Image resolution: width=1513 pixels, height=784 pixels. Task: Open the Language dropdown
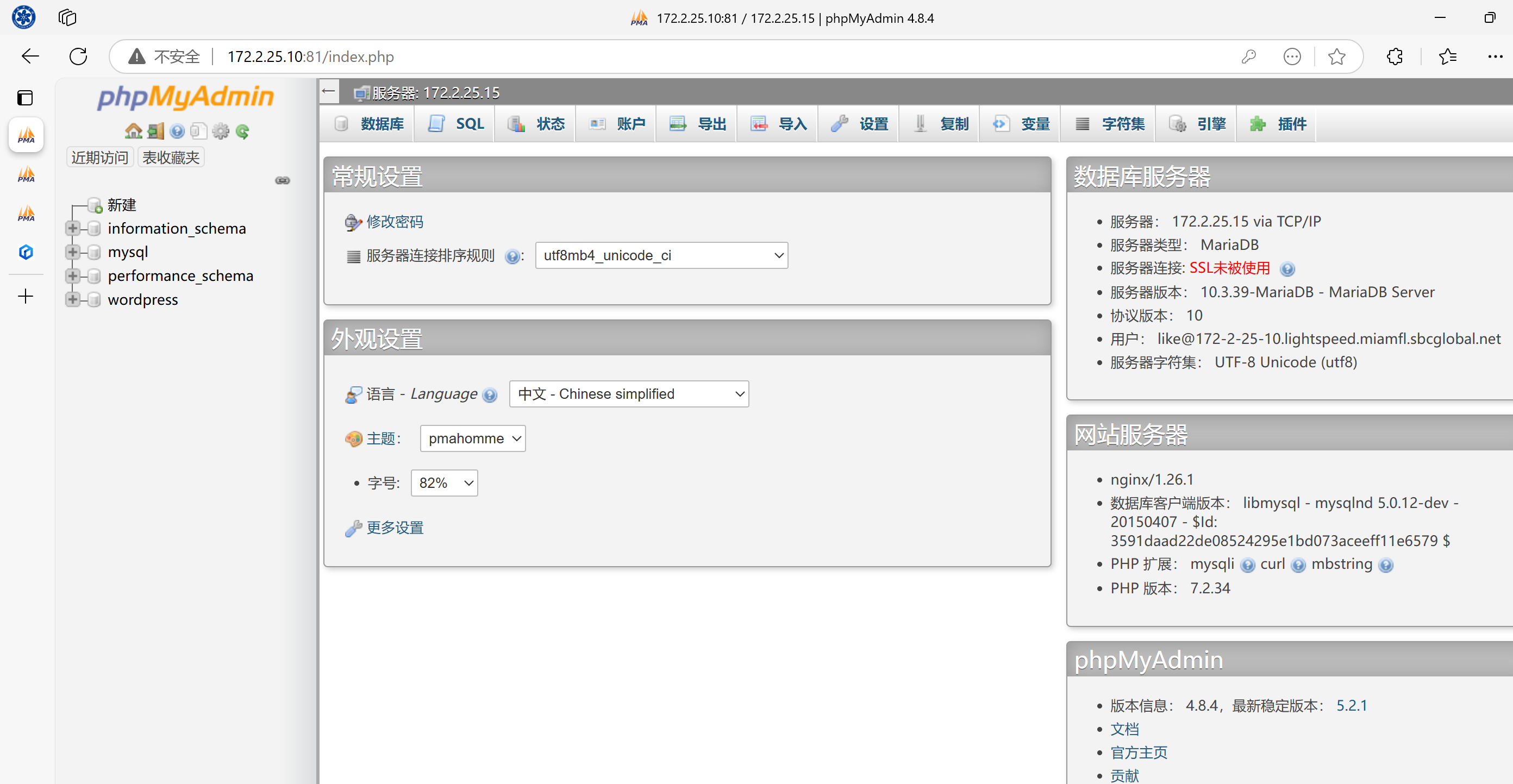(x=629, y=394)
